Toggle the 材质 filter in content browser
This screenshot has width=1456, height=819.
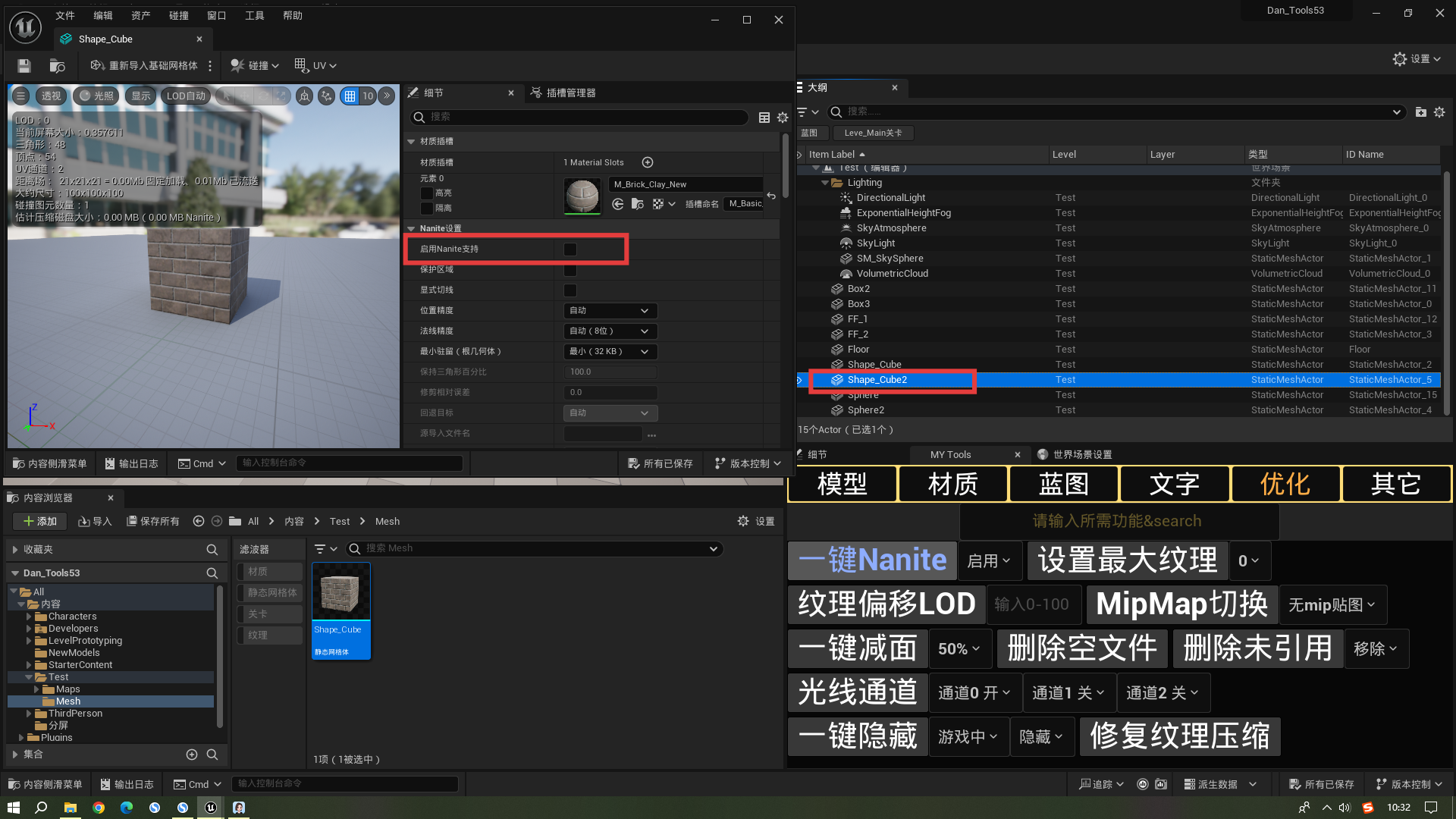coord(269,572)
